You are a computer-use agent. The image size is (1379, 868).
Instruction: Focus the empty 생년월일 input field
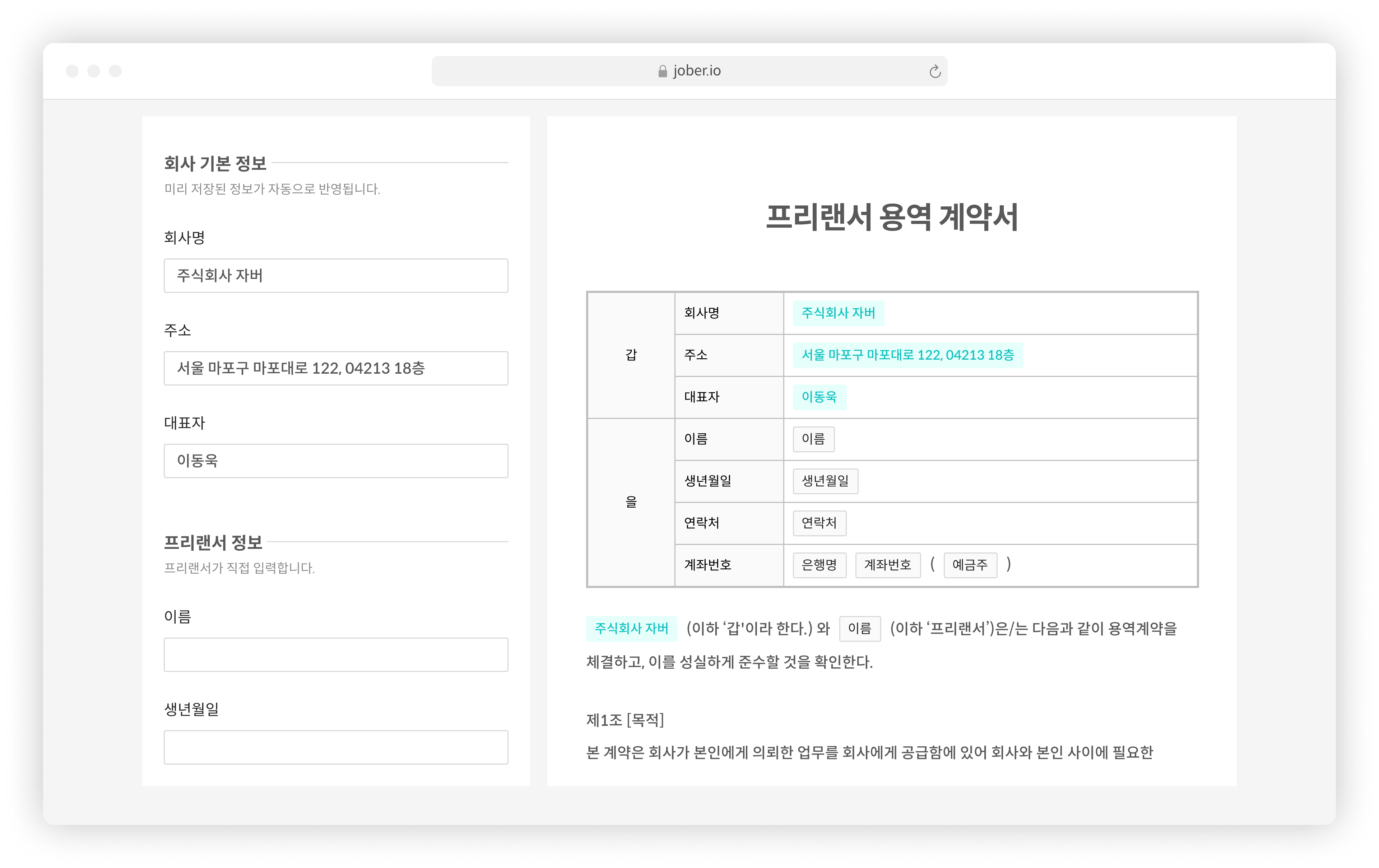click(335, 747)
